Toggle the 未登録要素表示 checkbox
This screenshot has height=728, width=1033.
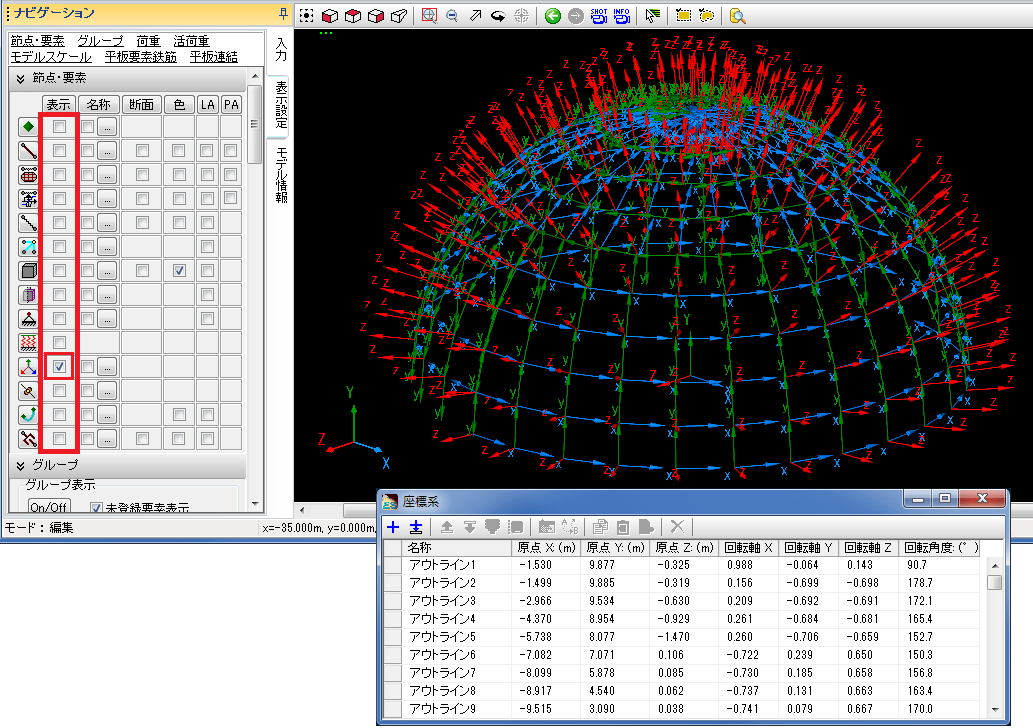97,507
